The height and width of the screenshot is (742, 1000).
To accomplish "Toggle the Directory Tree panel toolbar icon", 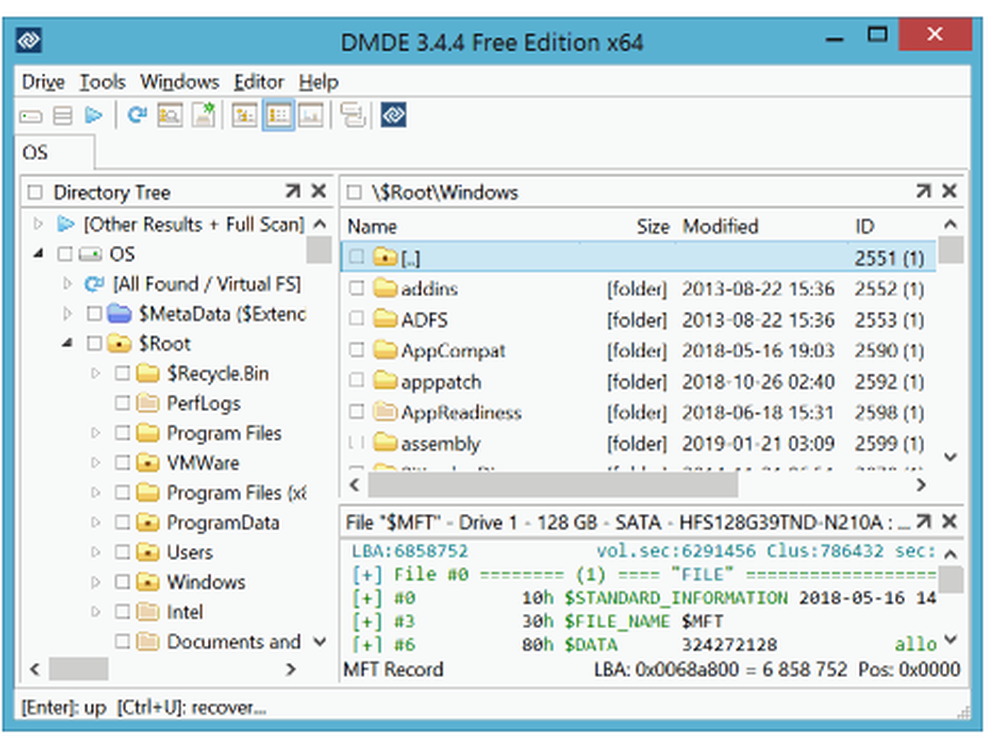I will [244, 115].
